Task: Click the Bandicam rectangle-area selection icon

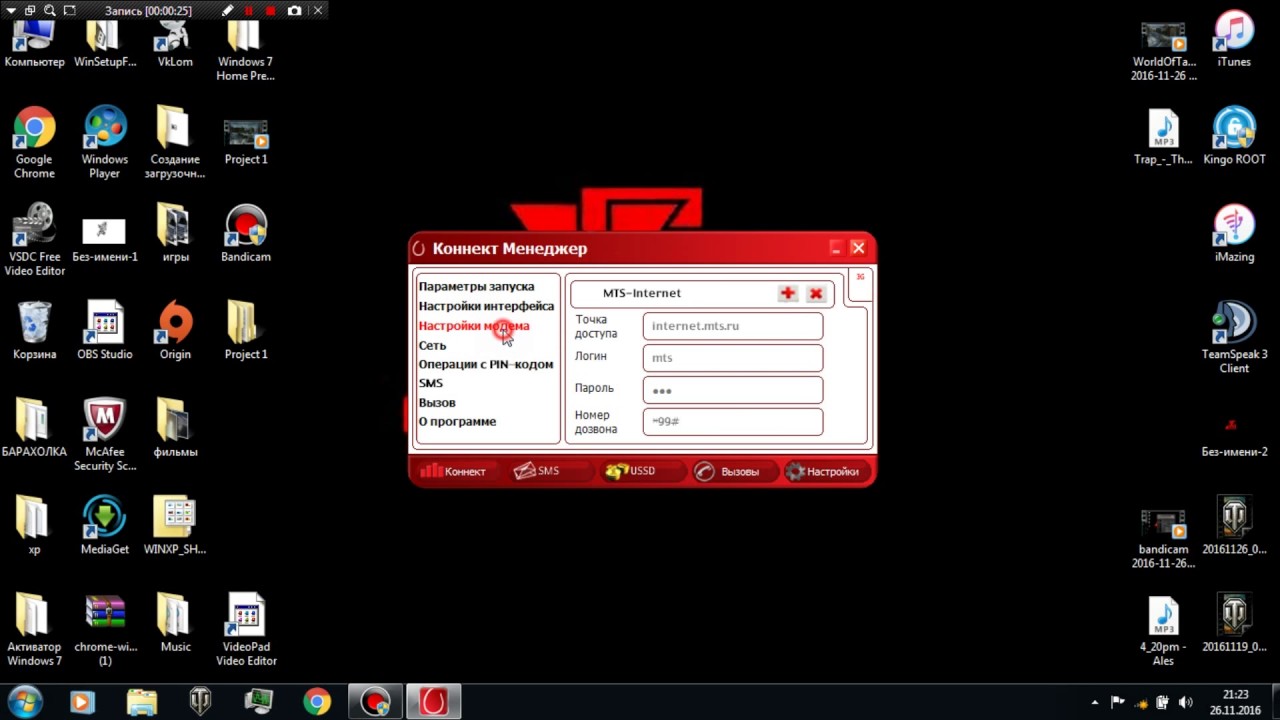Action: point(69,10)
